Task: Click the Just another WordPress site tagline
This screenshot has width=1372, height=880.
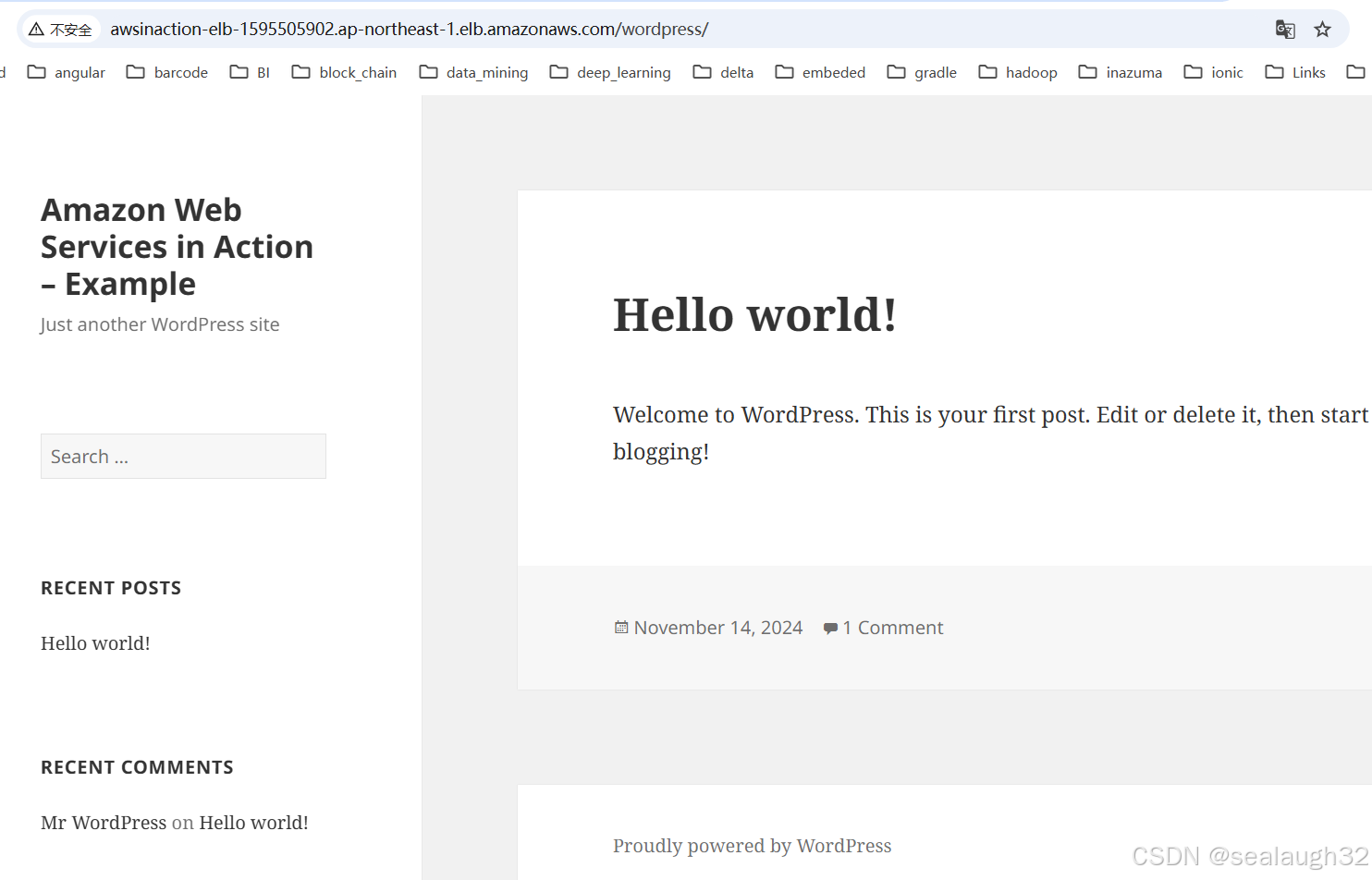Action: point(160,324)
